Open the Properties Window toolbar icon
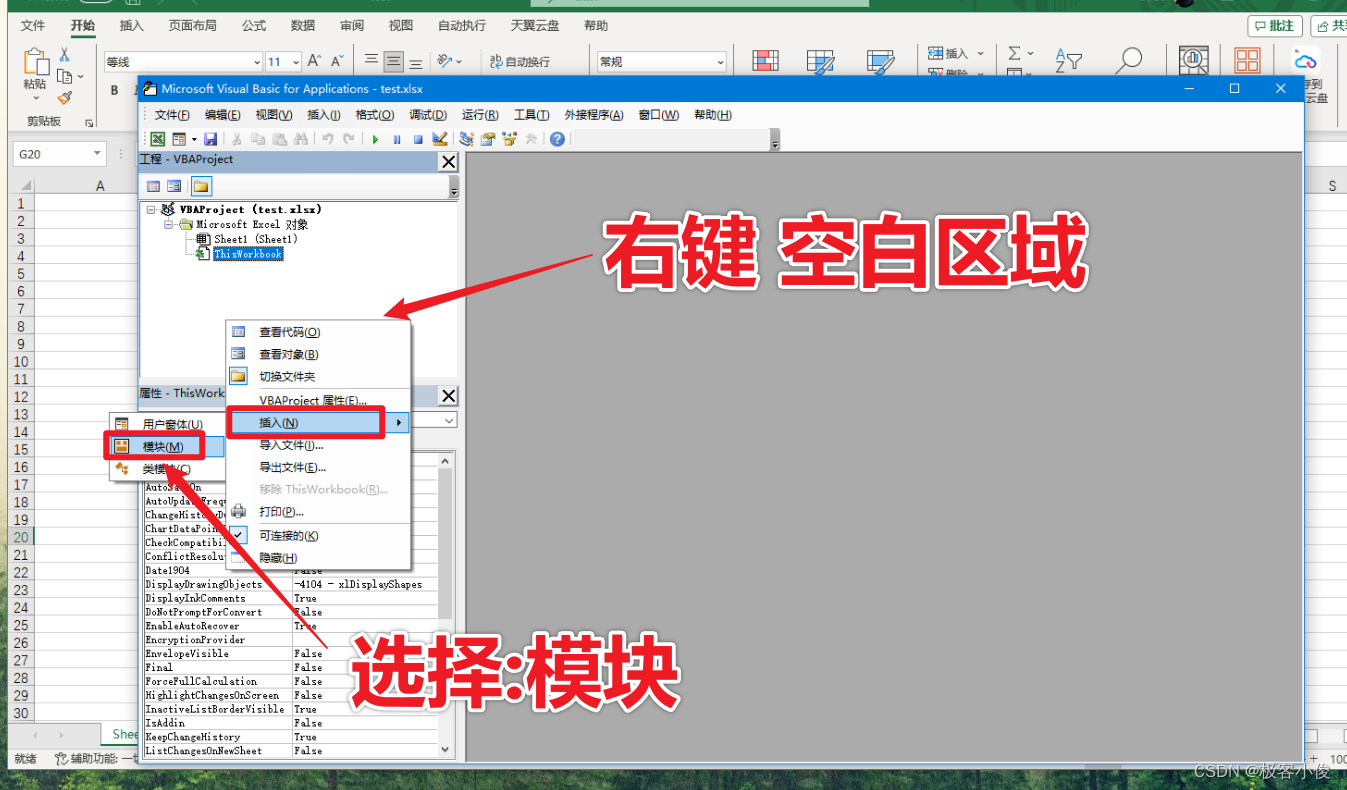 coord(488,139)
